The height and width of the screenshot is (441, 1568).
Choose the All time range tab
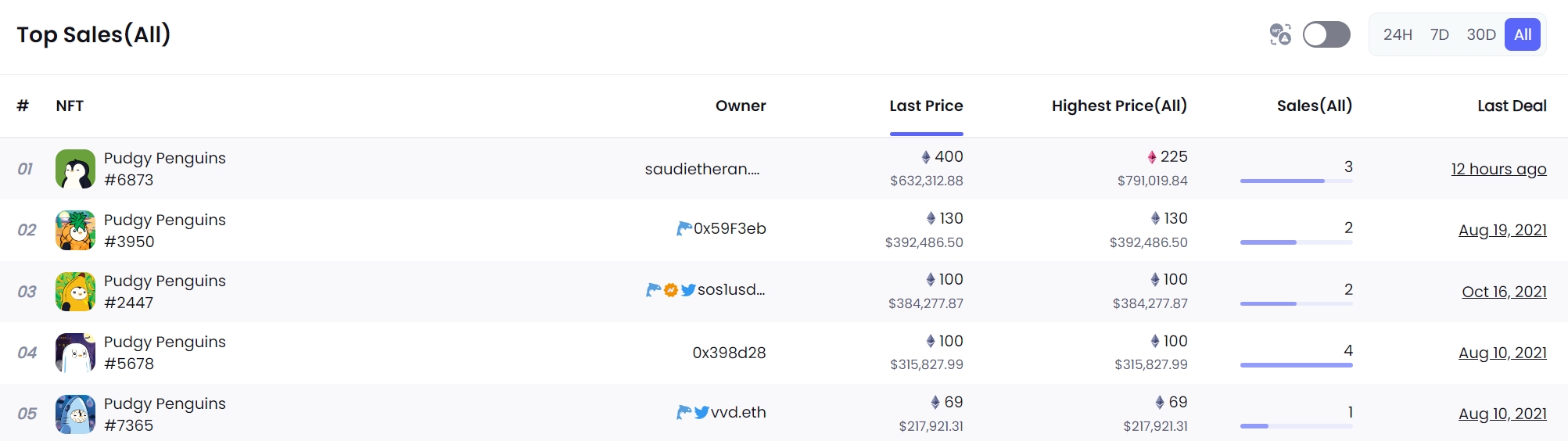click(x=1523, y=34)
